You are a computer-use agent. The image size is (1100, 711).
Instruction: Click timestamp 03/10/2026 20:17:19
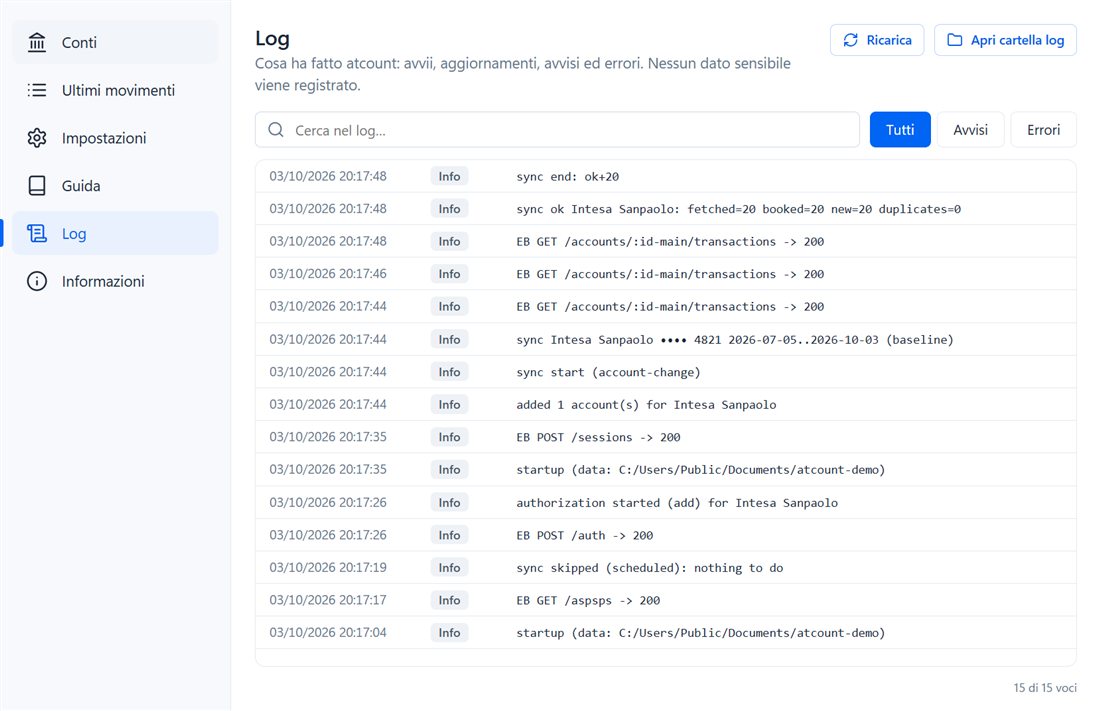328,567
